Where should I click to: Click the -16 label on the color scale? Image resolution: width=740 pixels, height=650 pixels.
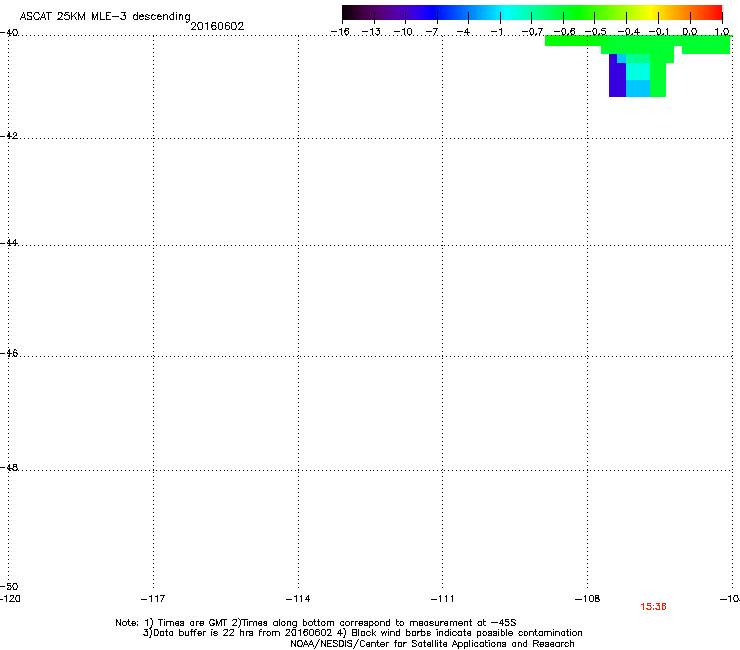tap(340, 32)
